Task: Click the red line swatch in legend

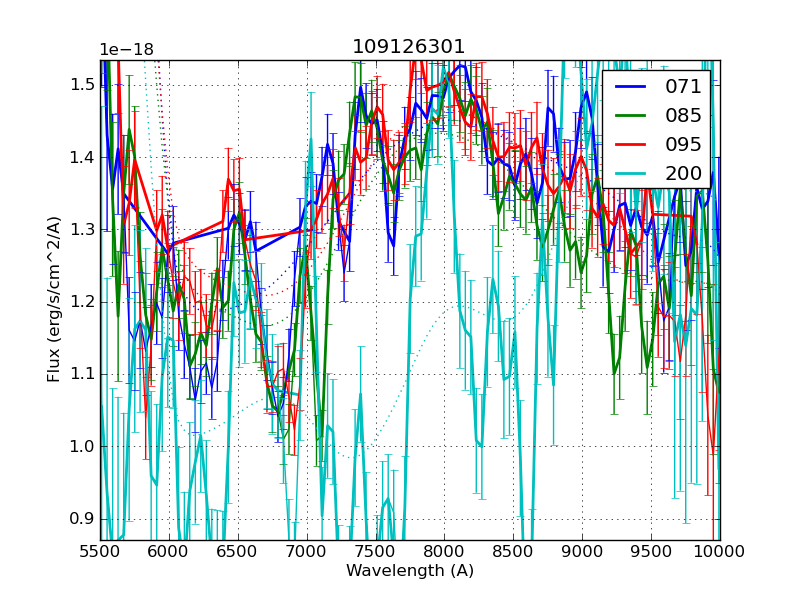Action: click(632, 145)
